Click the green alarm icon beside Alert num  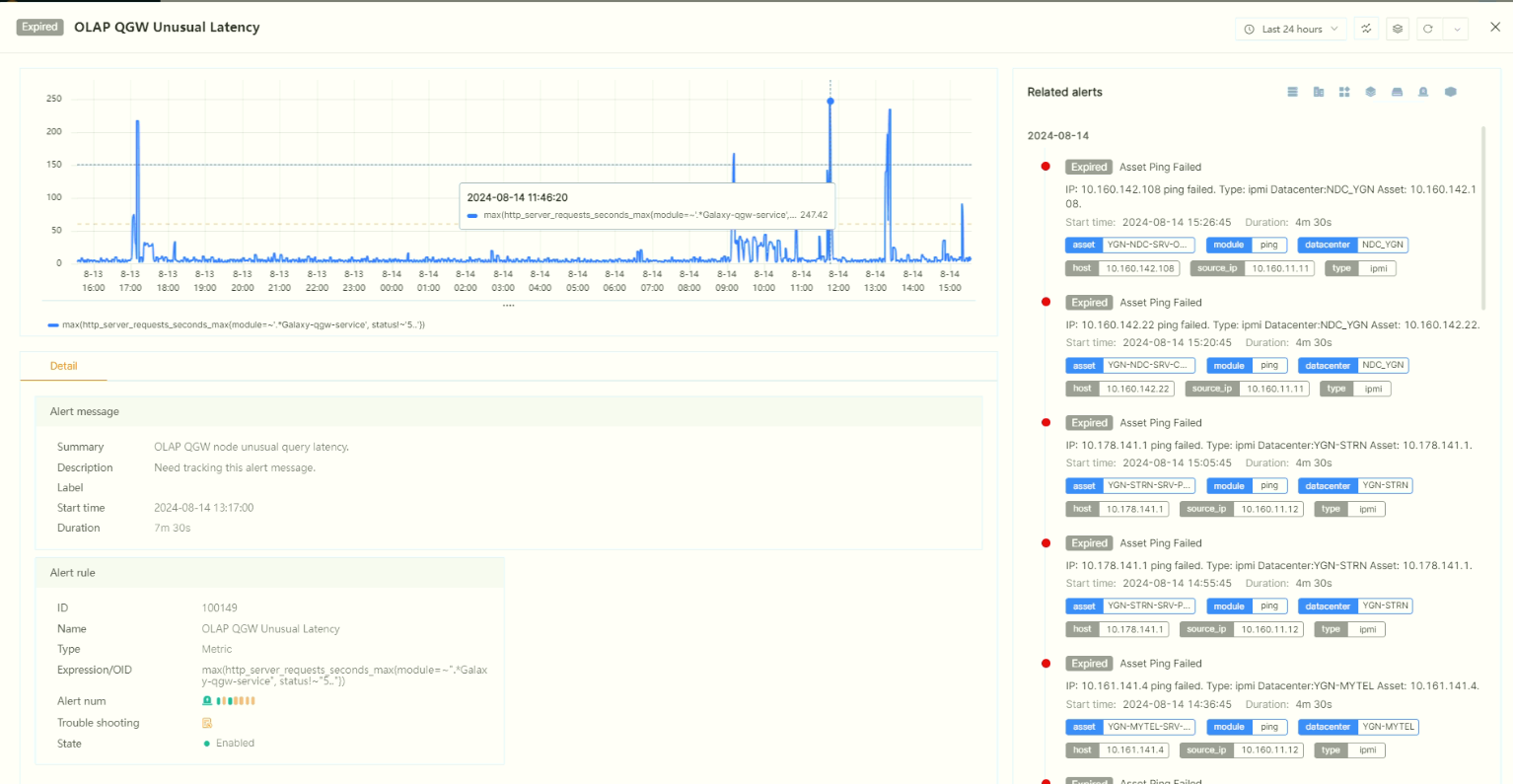pos(207,701)
